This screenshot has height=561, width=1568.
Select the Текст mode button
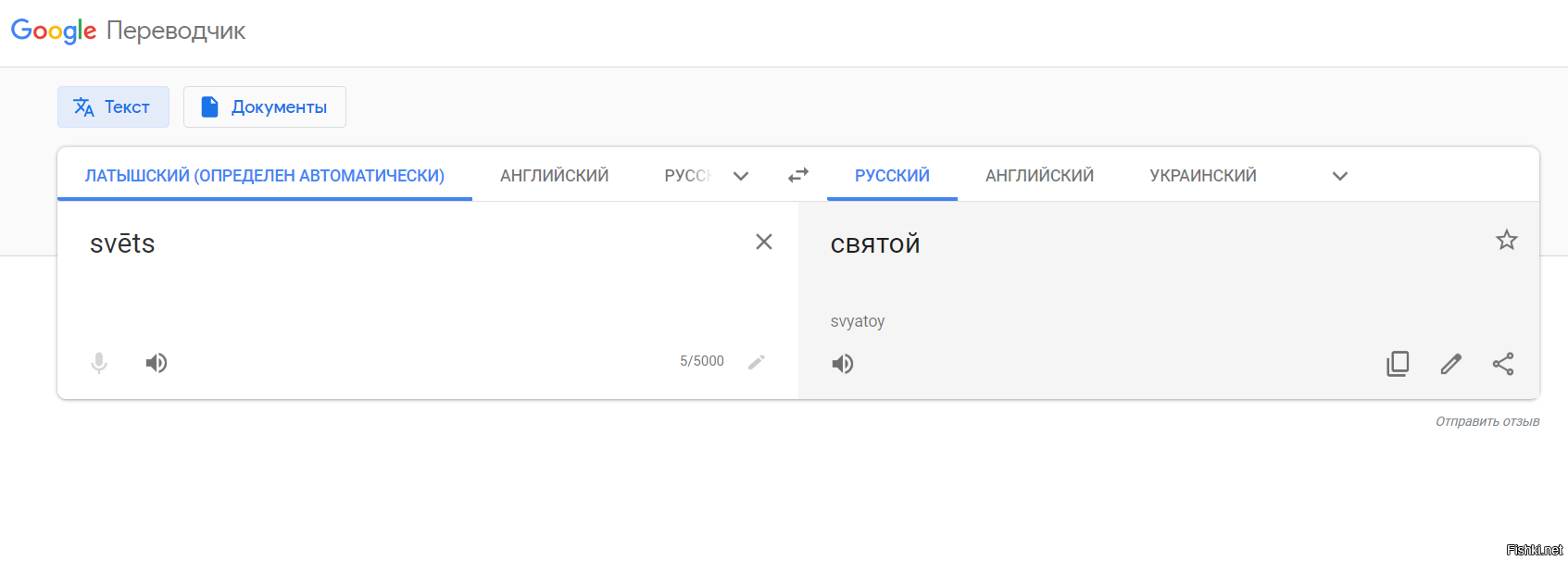[113, 107]
